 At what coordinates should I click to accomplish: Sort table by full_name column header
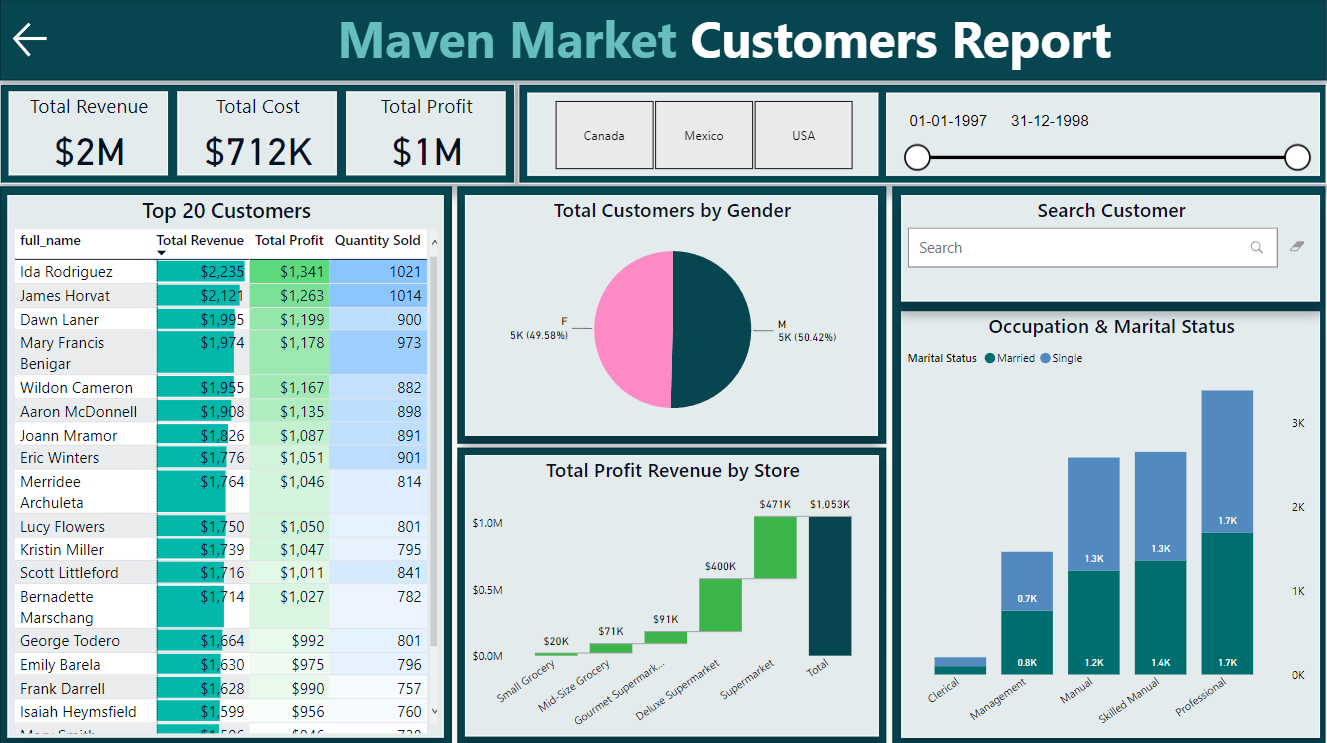pyautogui.click(x=50, y=241)
